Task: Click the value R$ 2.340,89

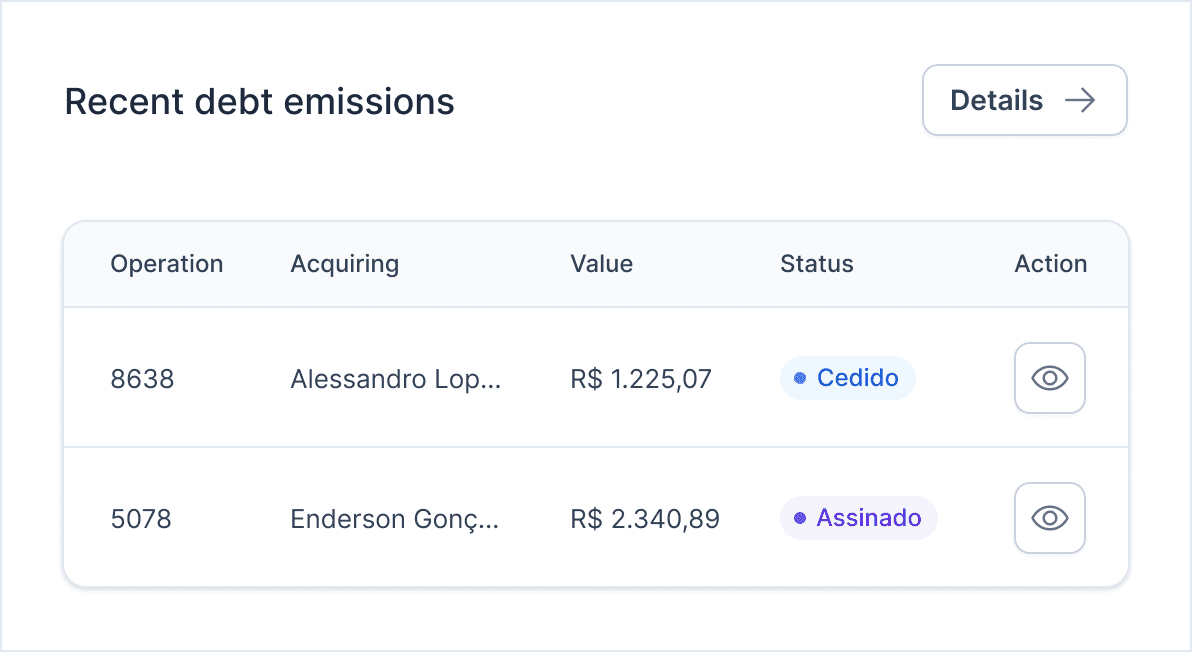Action: [x=645, y=519]
